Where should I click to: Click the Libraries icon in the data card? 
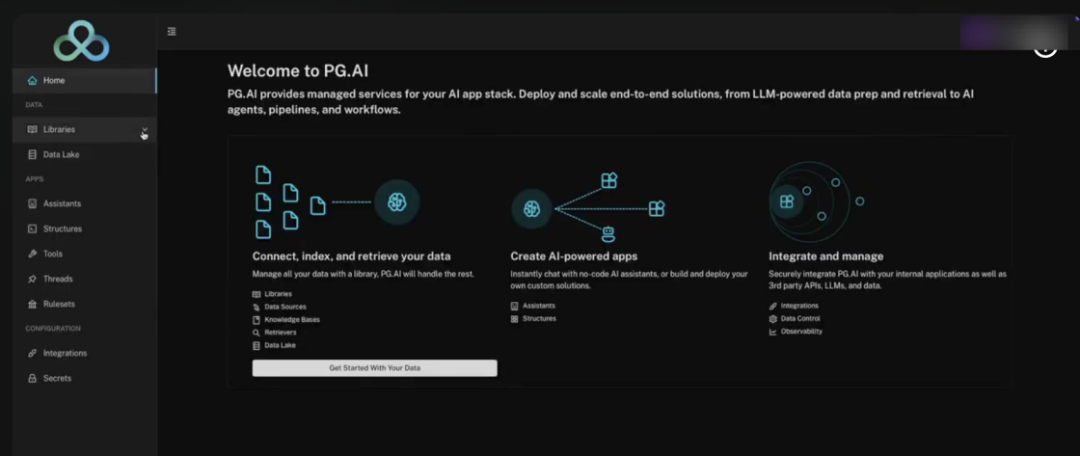click(x=256, y=294)
